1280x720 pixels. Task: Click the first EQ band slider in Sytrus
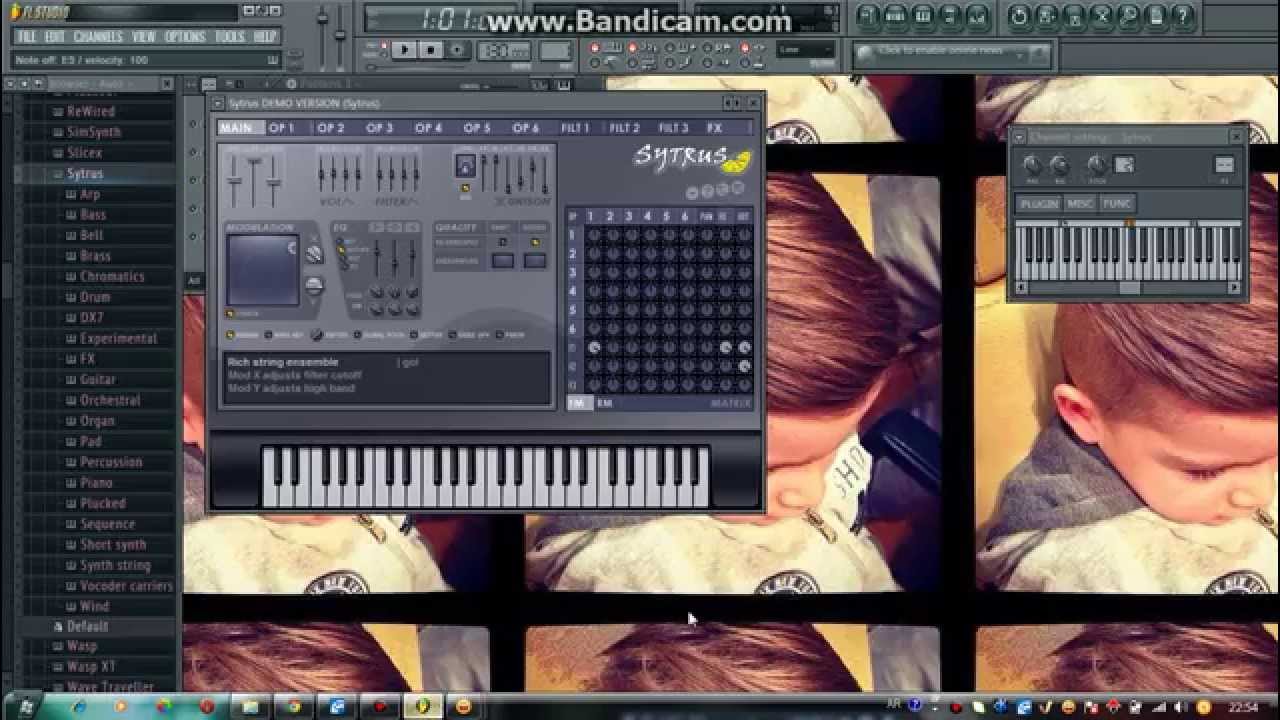coord(376,260)
